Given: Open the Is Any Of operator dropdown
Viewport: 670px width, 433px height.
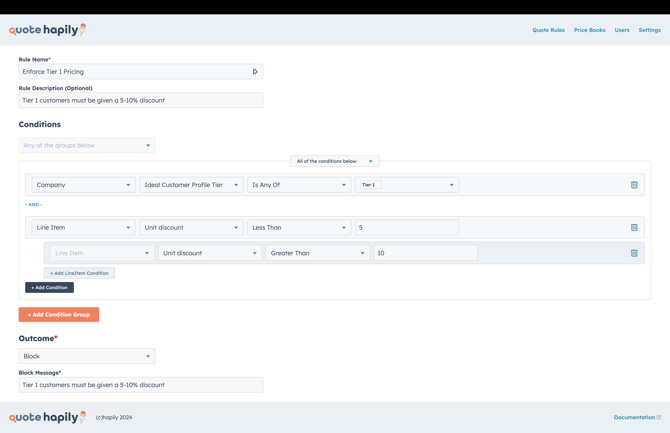Looking at the screenshot, I should tap(299, 185).
